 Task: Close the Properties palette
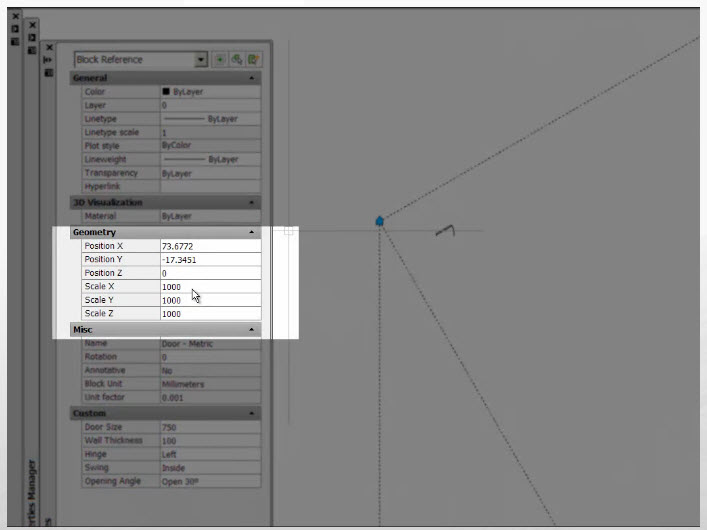coord(49,47)
